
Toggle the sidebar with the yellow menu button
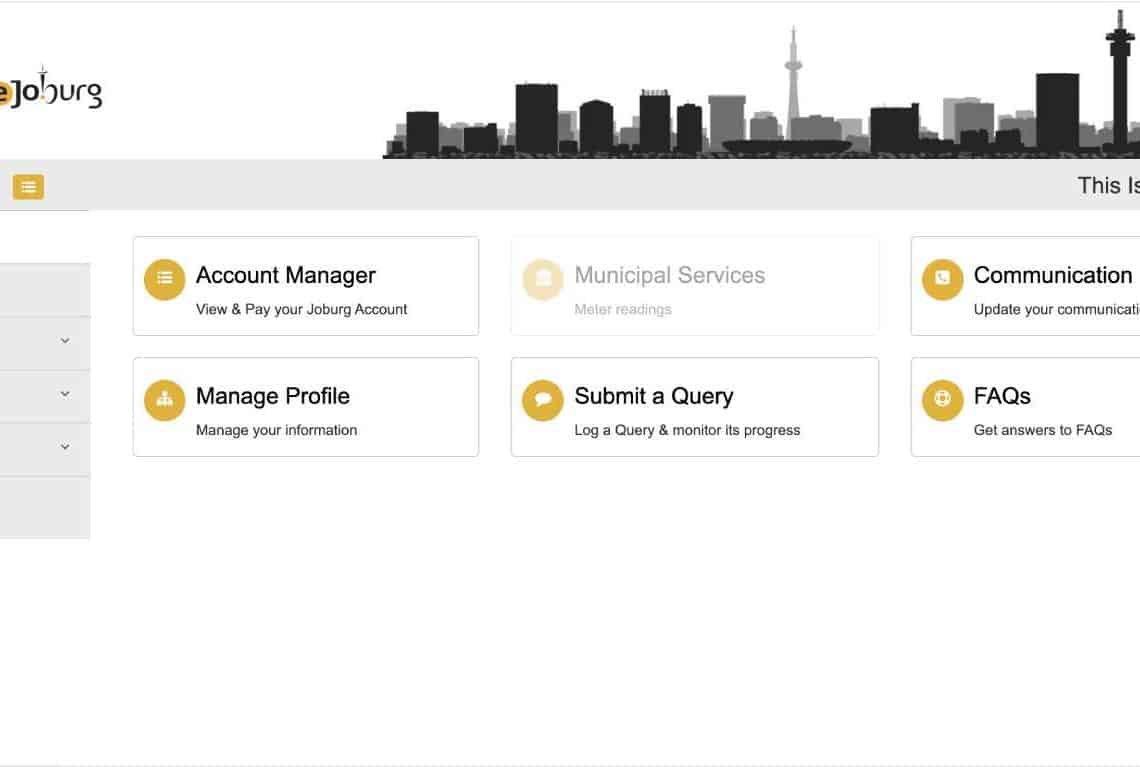tap(28, 186)
